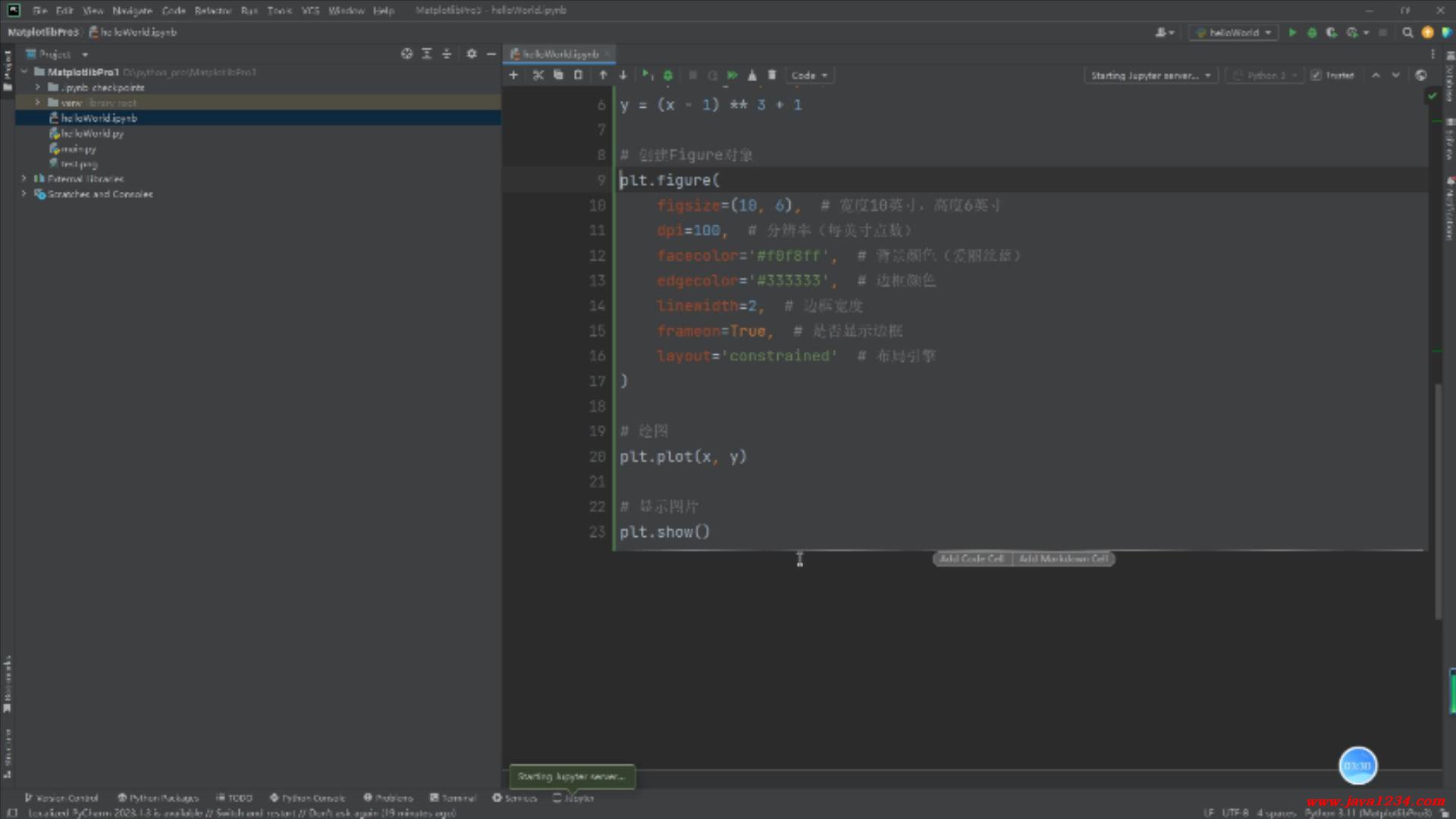Open the Starting Jupyter server dropdown
Viewport: 1456px width, 819px height.
pos(1150,75)
